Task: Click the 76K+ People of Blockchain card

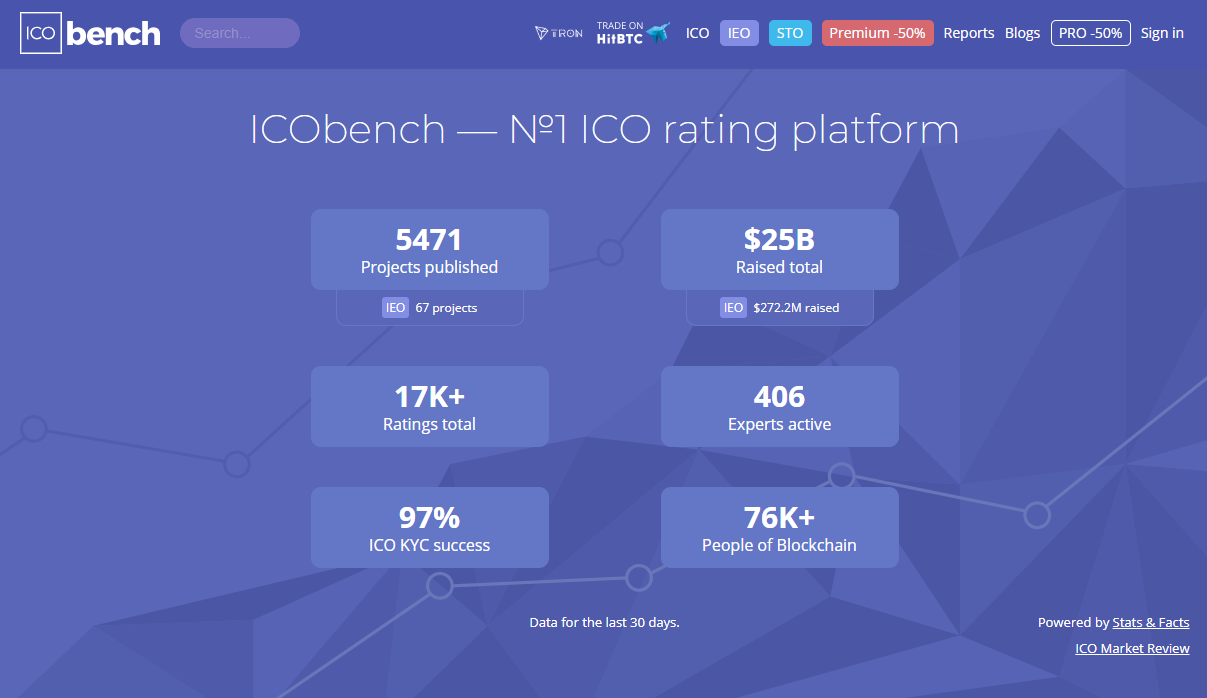Action: (779, 527)
